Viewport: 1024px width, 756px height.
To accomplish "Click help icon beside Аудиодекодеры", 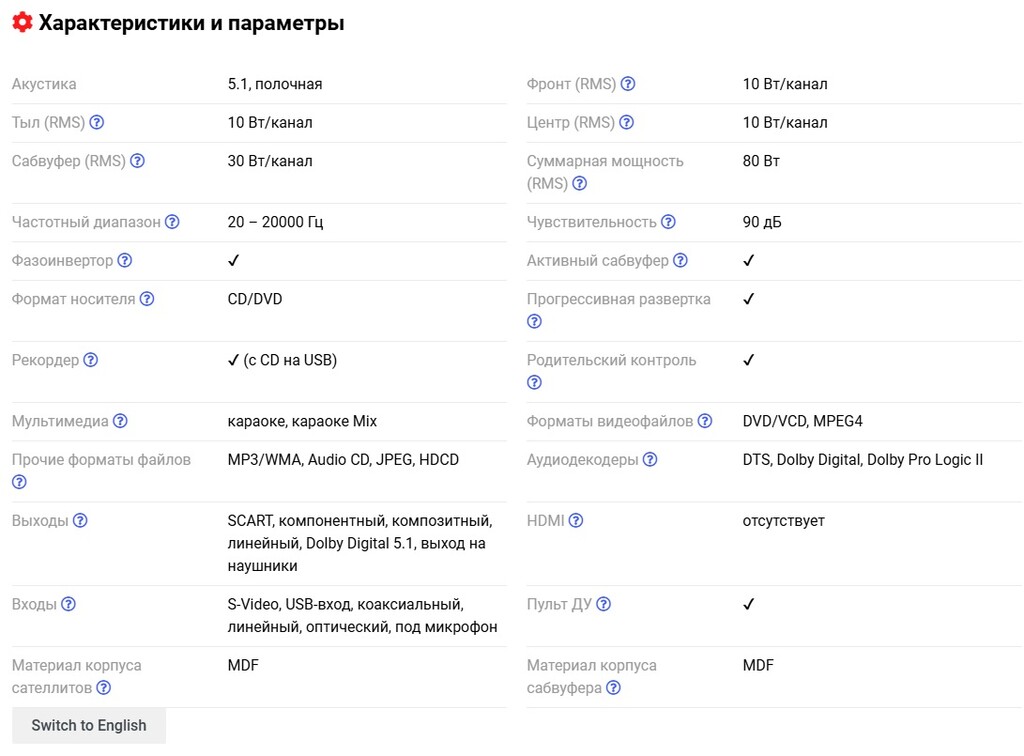I will coord(650,460).
